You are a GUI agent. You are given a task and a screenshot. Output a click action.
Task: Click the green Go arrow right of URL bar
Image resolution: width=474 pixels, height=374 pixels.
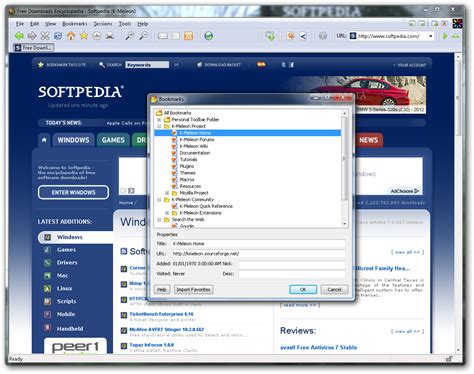tap(445, 36)
